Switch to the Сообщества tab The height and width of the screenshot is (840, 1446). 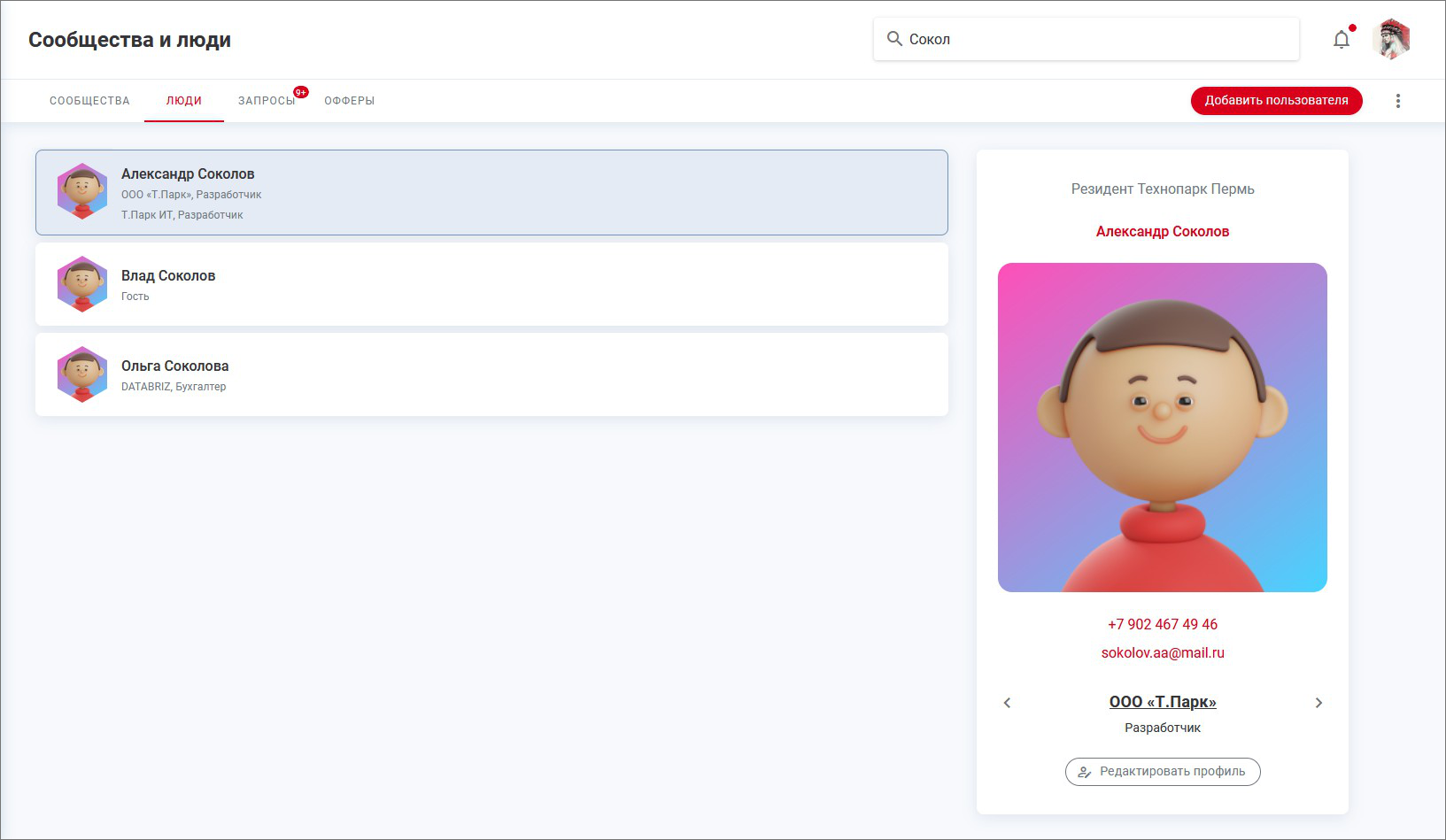[89, 101]
